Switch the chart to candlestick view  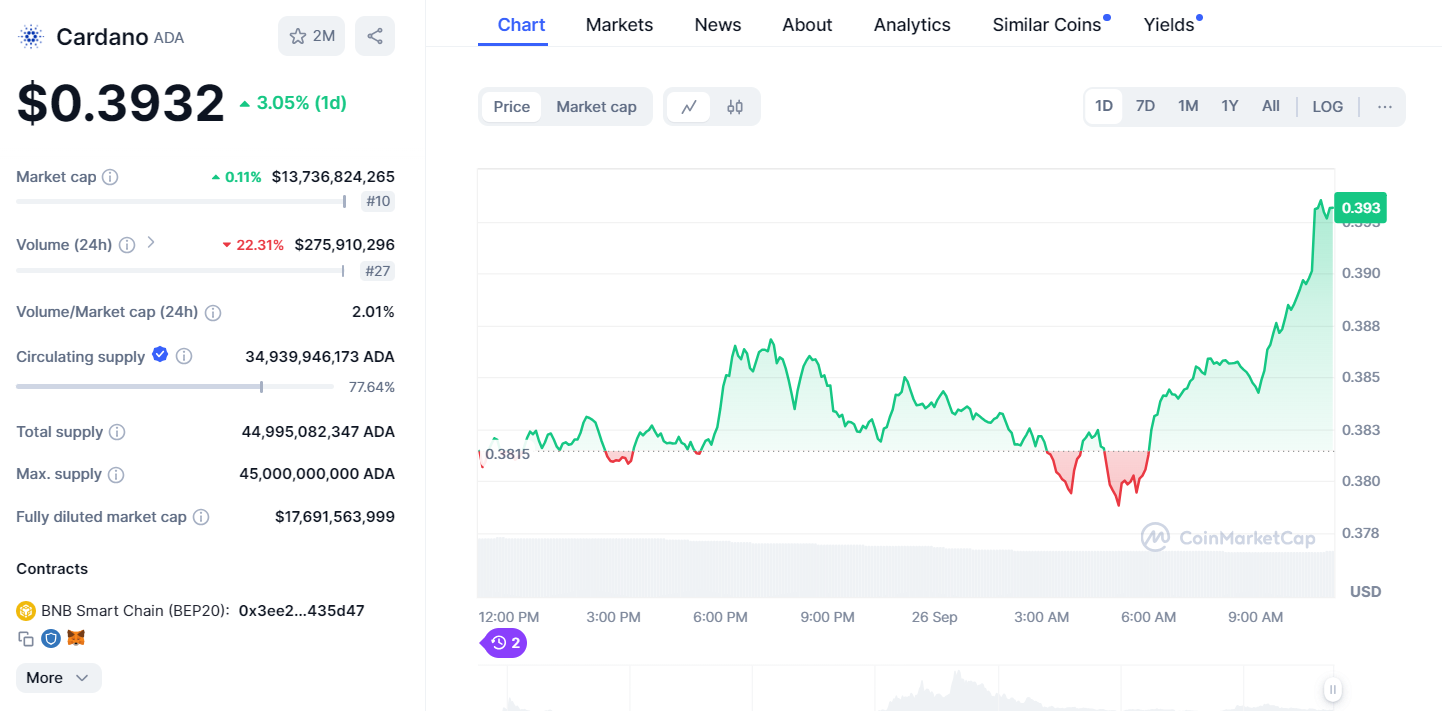tap(735, 106)
